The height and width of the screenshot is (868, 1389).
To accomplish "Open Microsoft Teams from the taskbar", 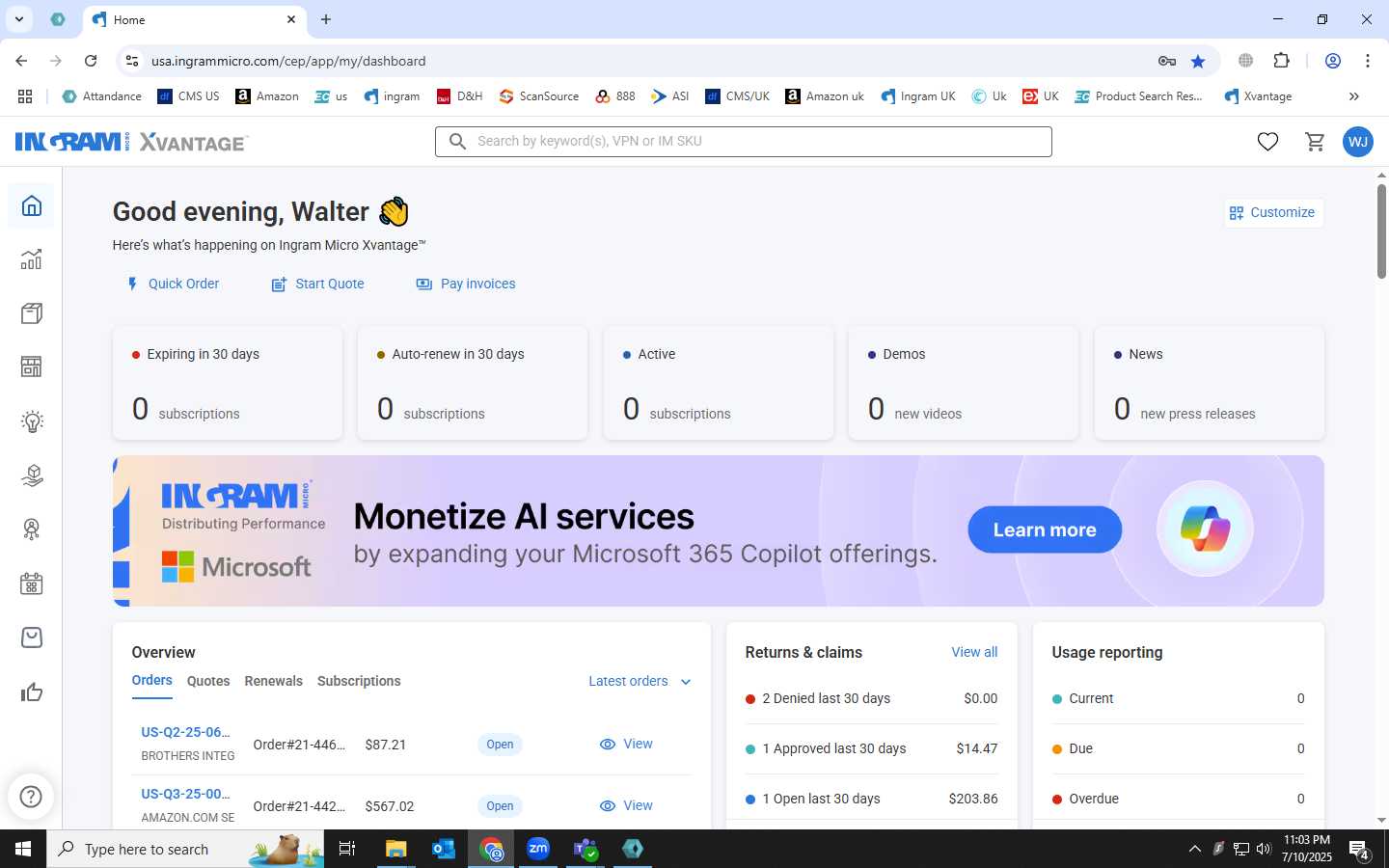I will pyautogui.click(x=586, y=849).
